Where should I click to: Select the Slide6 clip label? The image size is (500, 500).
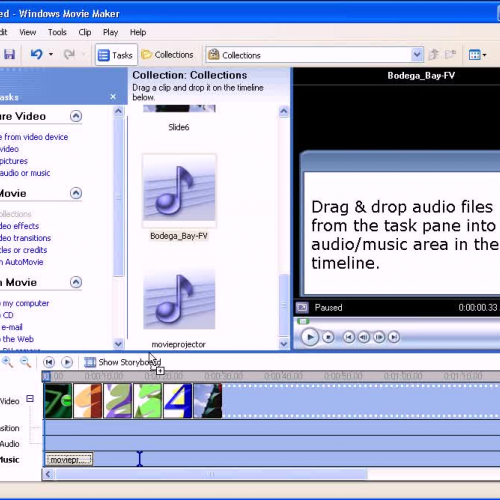pyautogui.click(x=179, y=127)
